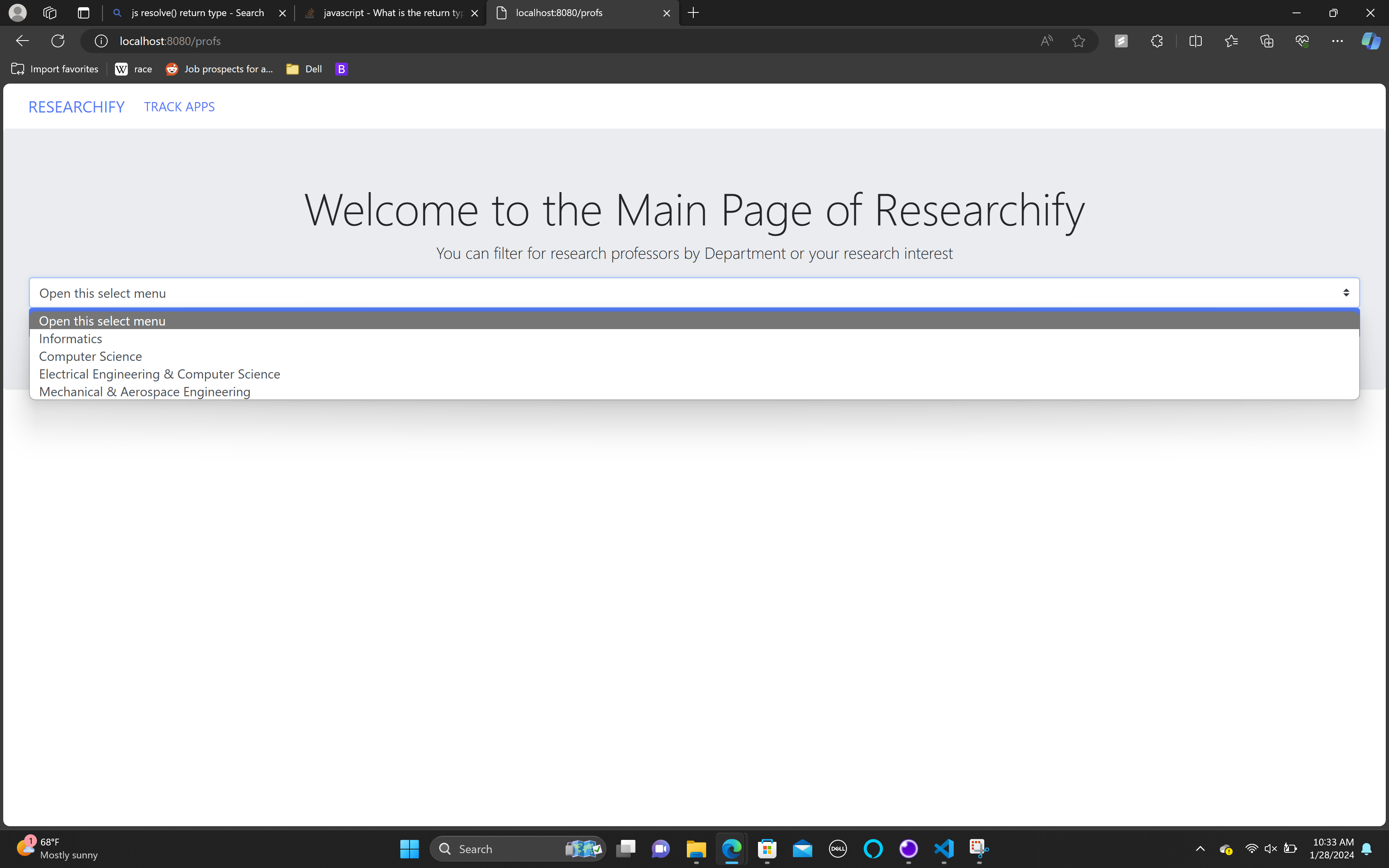Open Split screen icon in toolbar
The image size is (1389, 868).
[1196, 41]
